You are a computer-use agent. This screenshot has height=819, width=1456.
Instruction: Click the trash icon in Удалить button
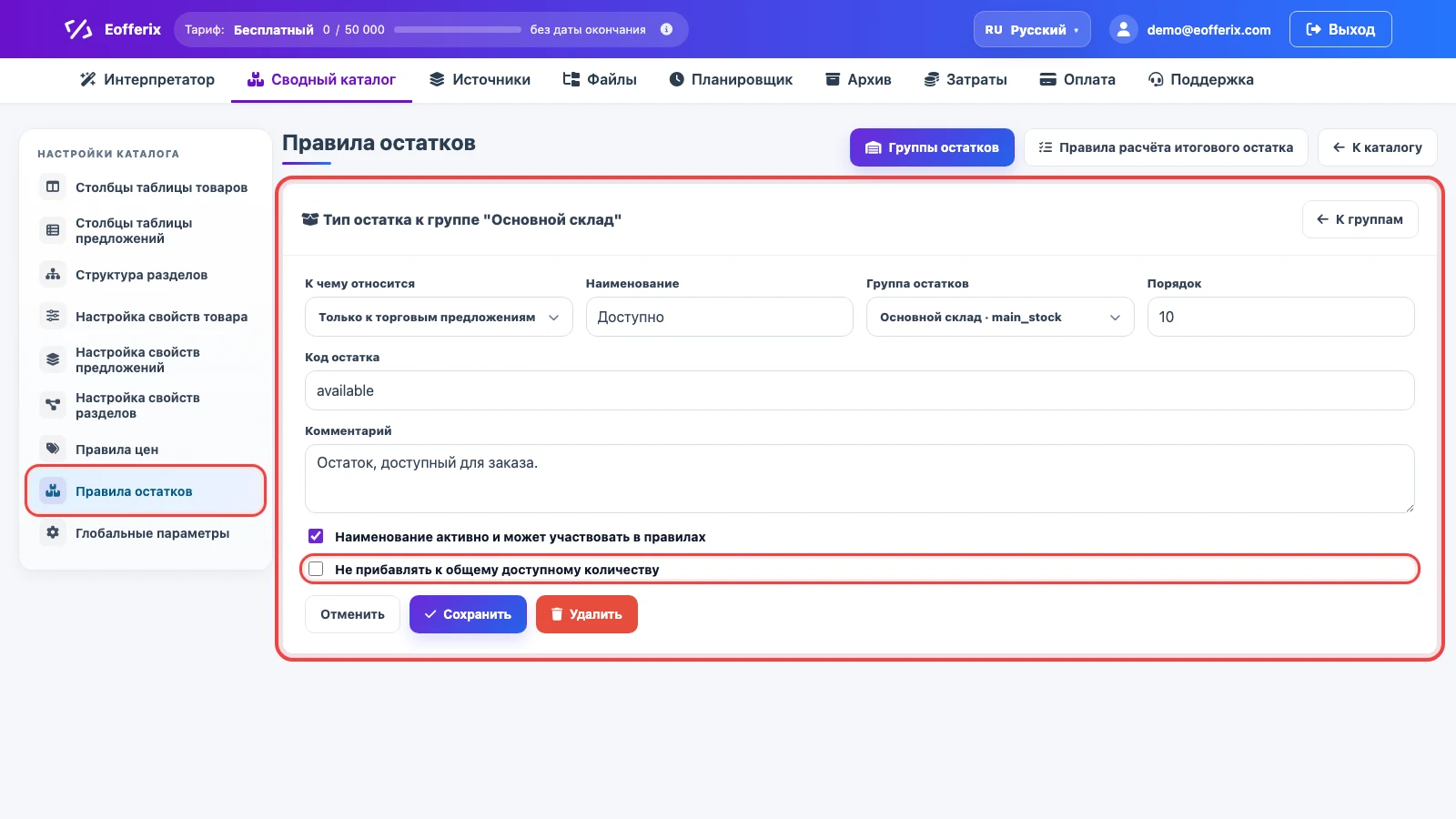tap(557, 614)
